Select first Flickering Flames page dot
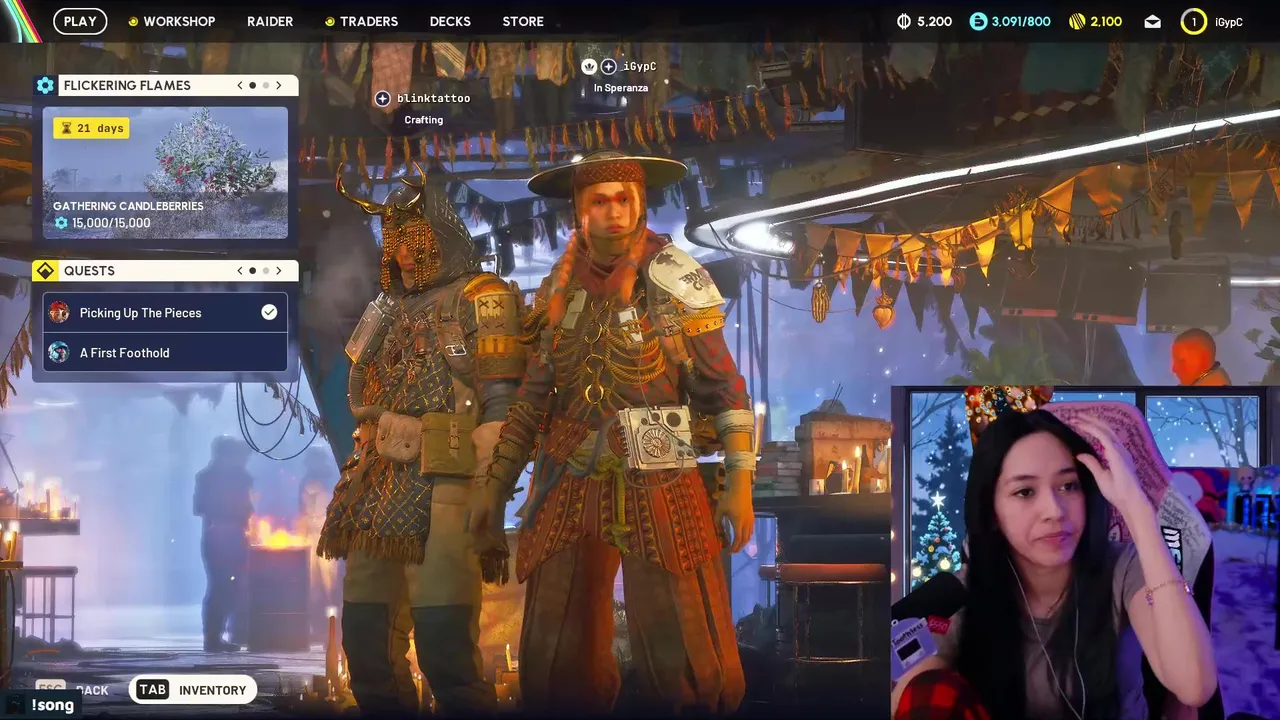The image size is (1280, 720). tap(252, 85)
